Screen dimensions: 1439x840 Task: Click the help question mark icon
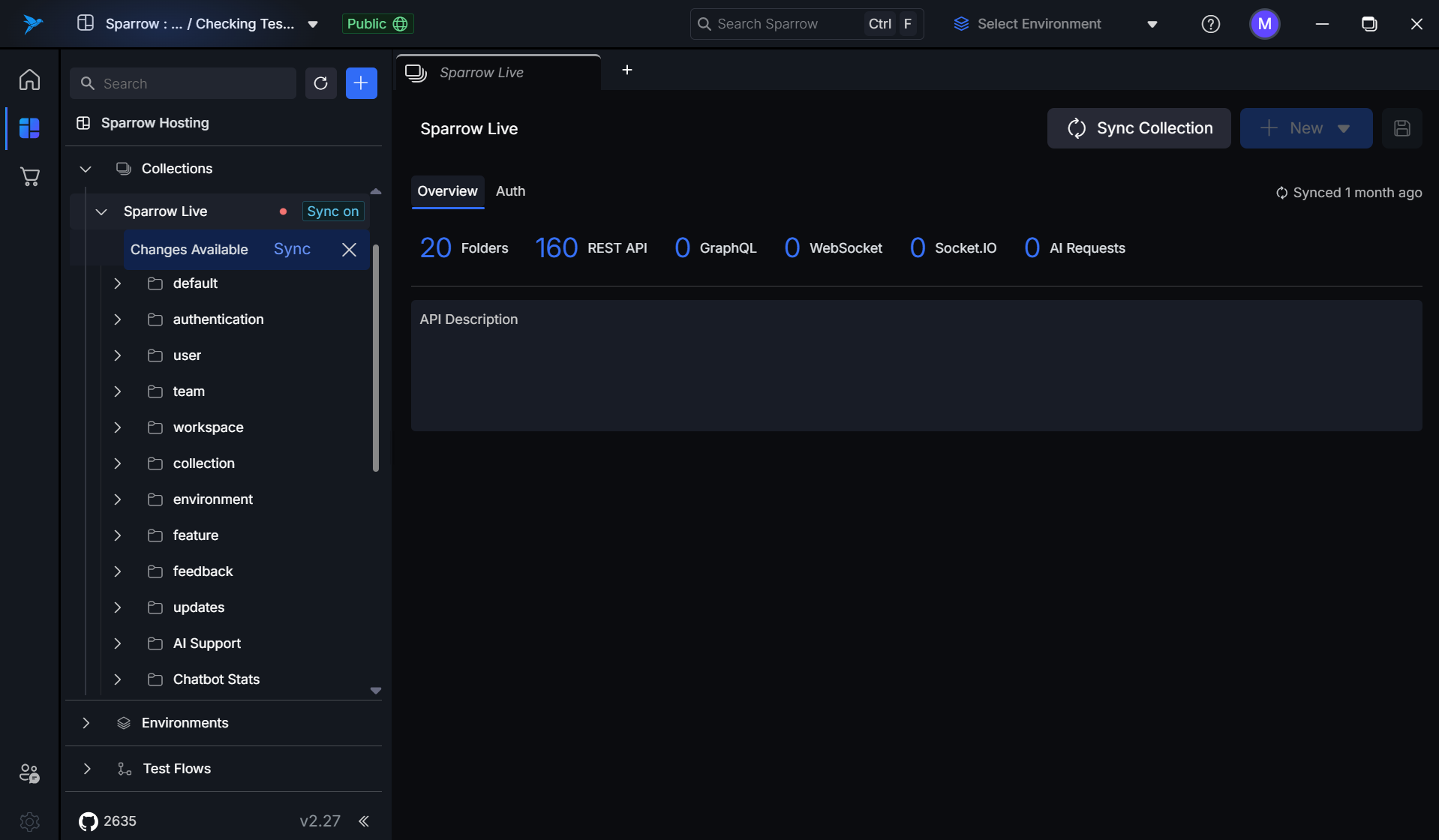1210,24
